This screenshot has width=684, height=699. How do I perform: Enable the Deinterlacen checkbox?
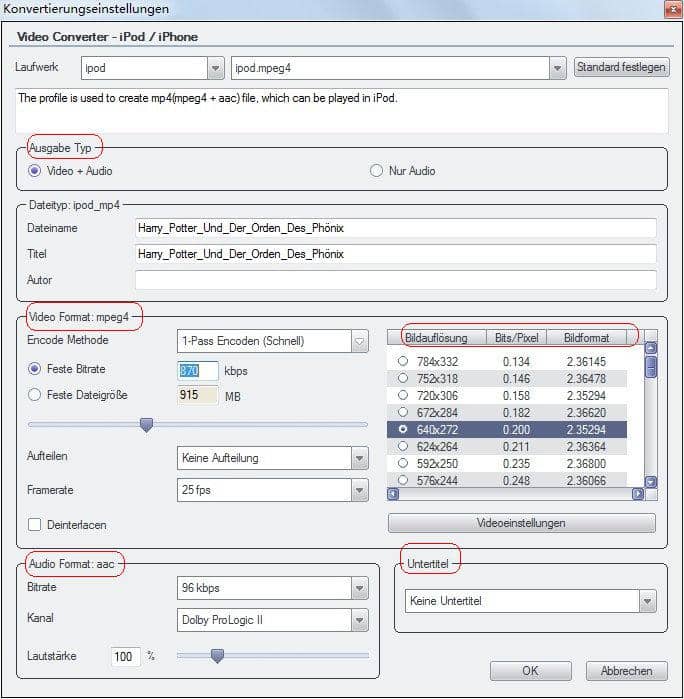pos(35,524)
